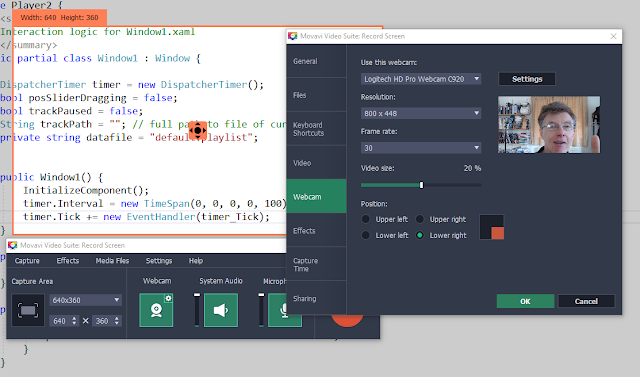Switch to the General tab
Viewport: 640px width, 377px height.
click(x=316, y=61)
